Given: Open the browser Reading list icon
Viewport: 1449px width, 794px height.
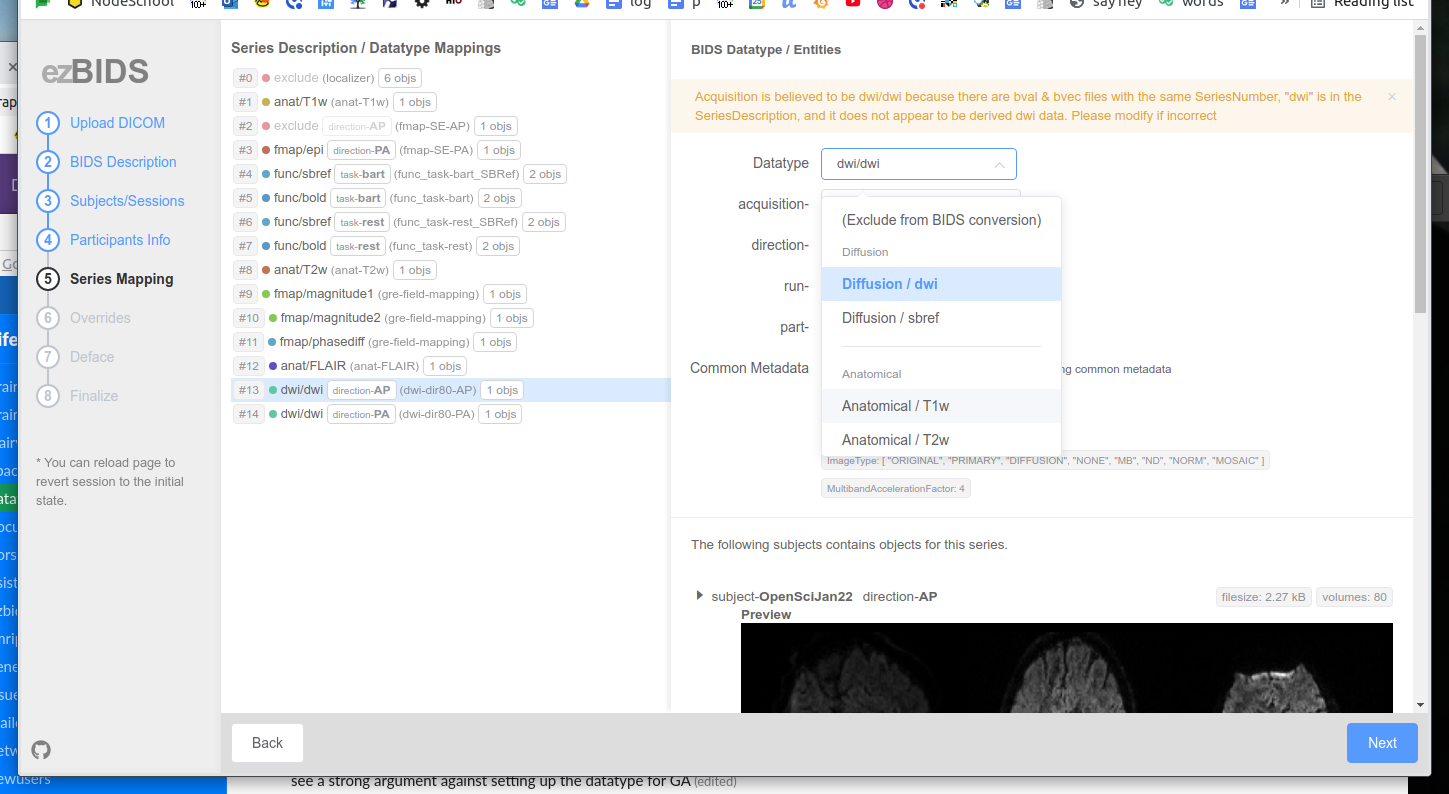Looking at the screenshot, I should click(1320, 4).
